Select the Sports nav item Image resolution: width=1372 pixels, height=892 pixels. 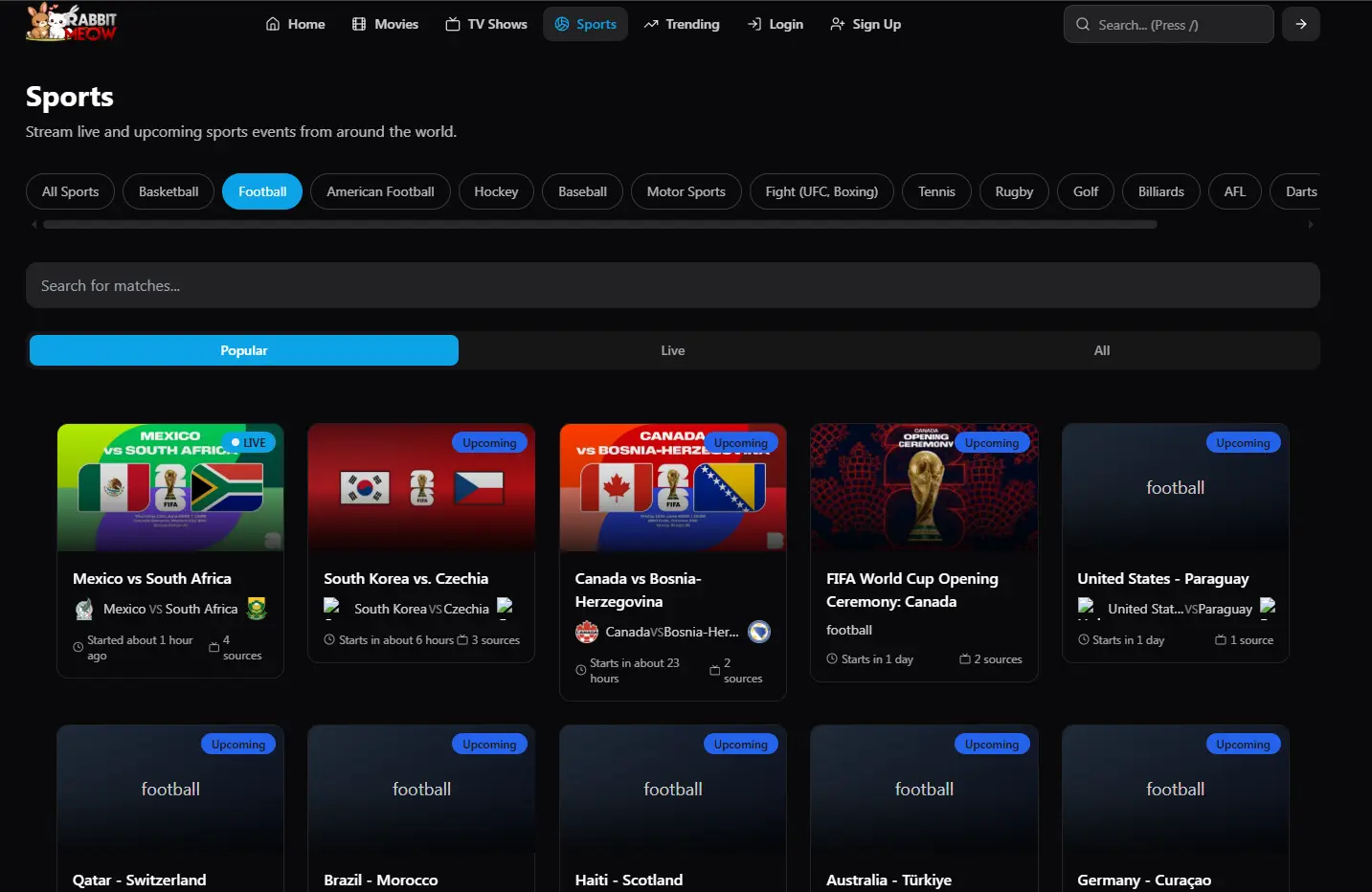pyautogui.click(x=585, y=24)
